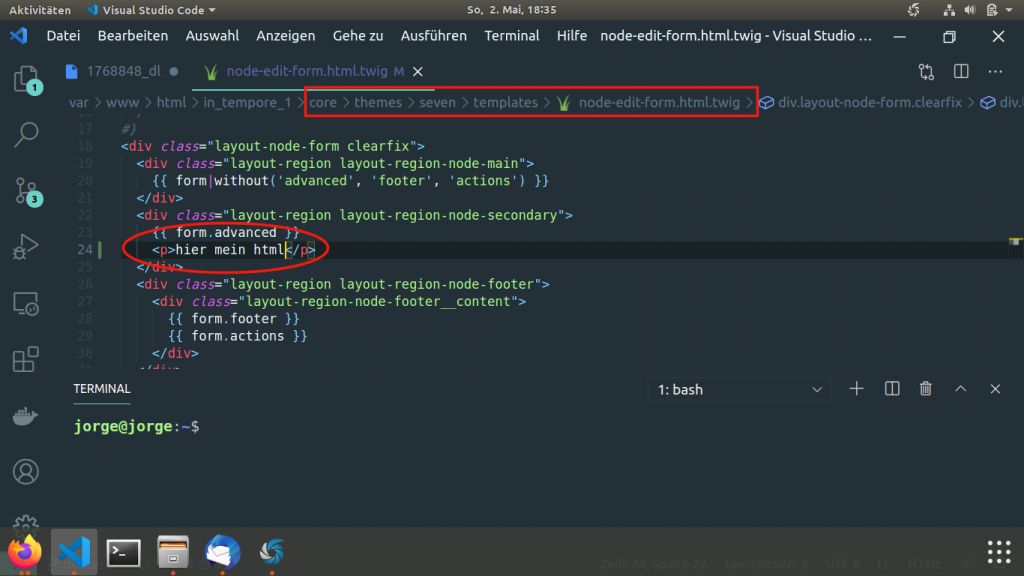Open the editor more actions ellipsis menu
Image resolution: width=1024 pixels, height=576 pixels.
tap(995, 72)
